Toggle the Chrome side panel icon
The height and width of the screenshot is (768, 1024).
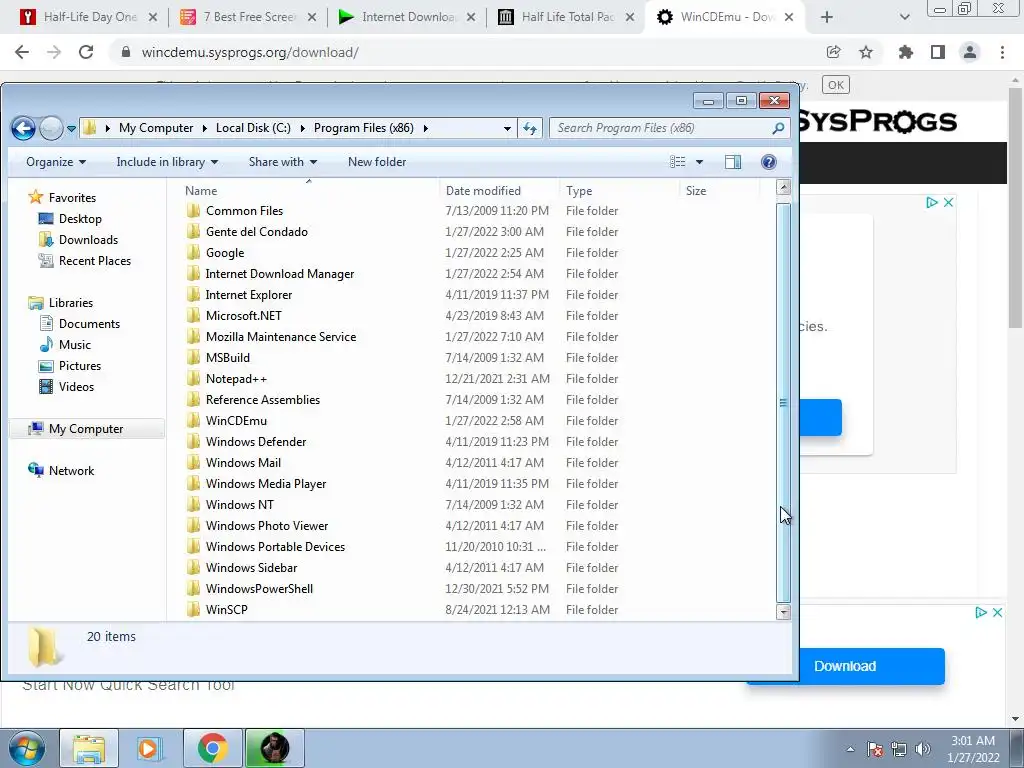[x=938, y=52]
